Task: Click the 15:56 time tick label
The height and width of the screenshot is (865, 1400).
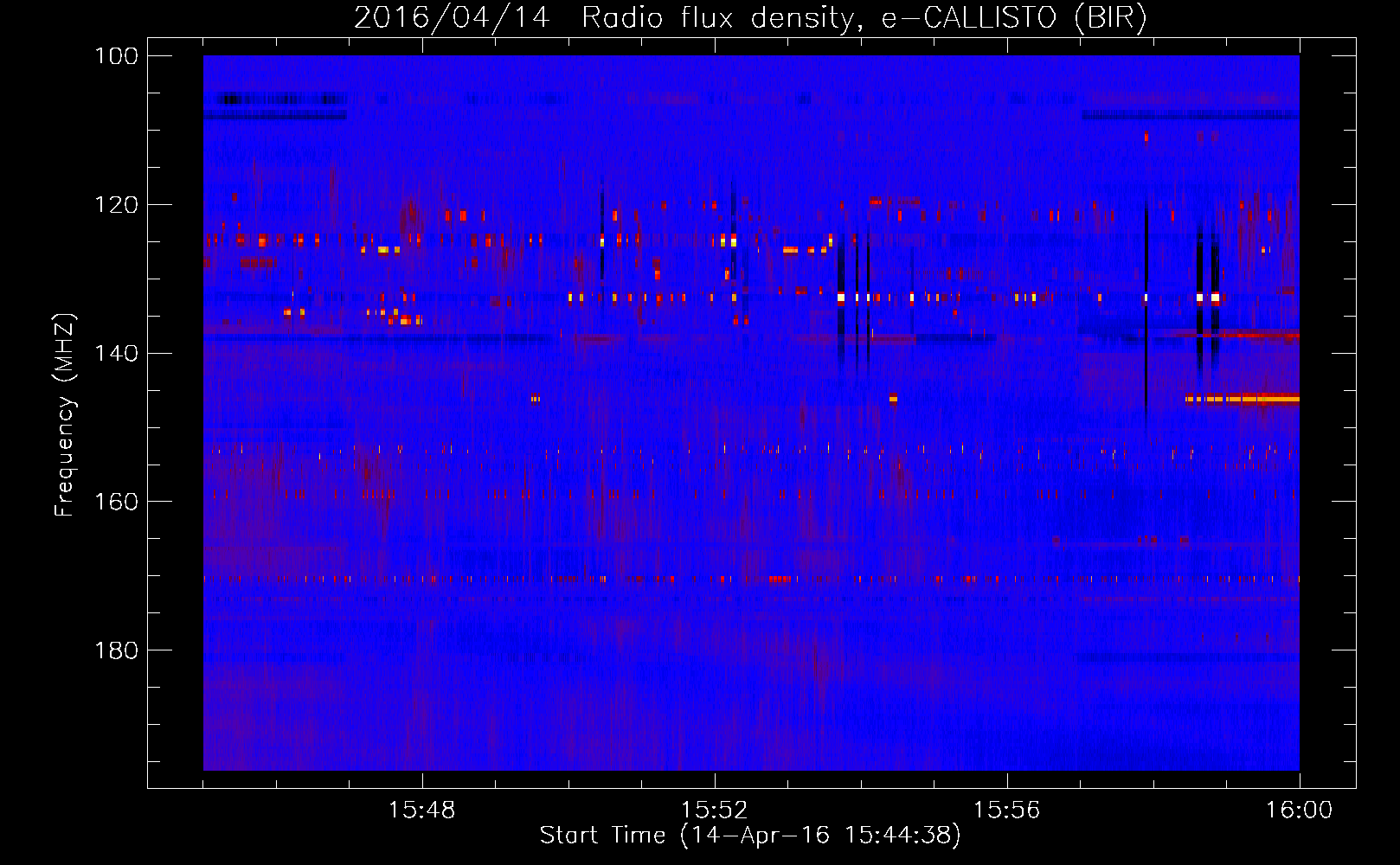Action: [x=1007, y=811]
